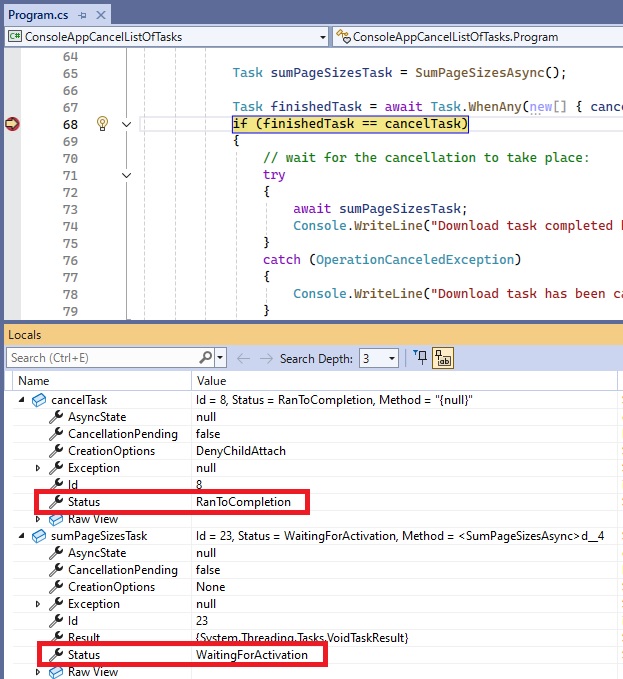Click the Locals search magnifier icon
The width and height of the screenshot is (623, 679).
point(206,358)
